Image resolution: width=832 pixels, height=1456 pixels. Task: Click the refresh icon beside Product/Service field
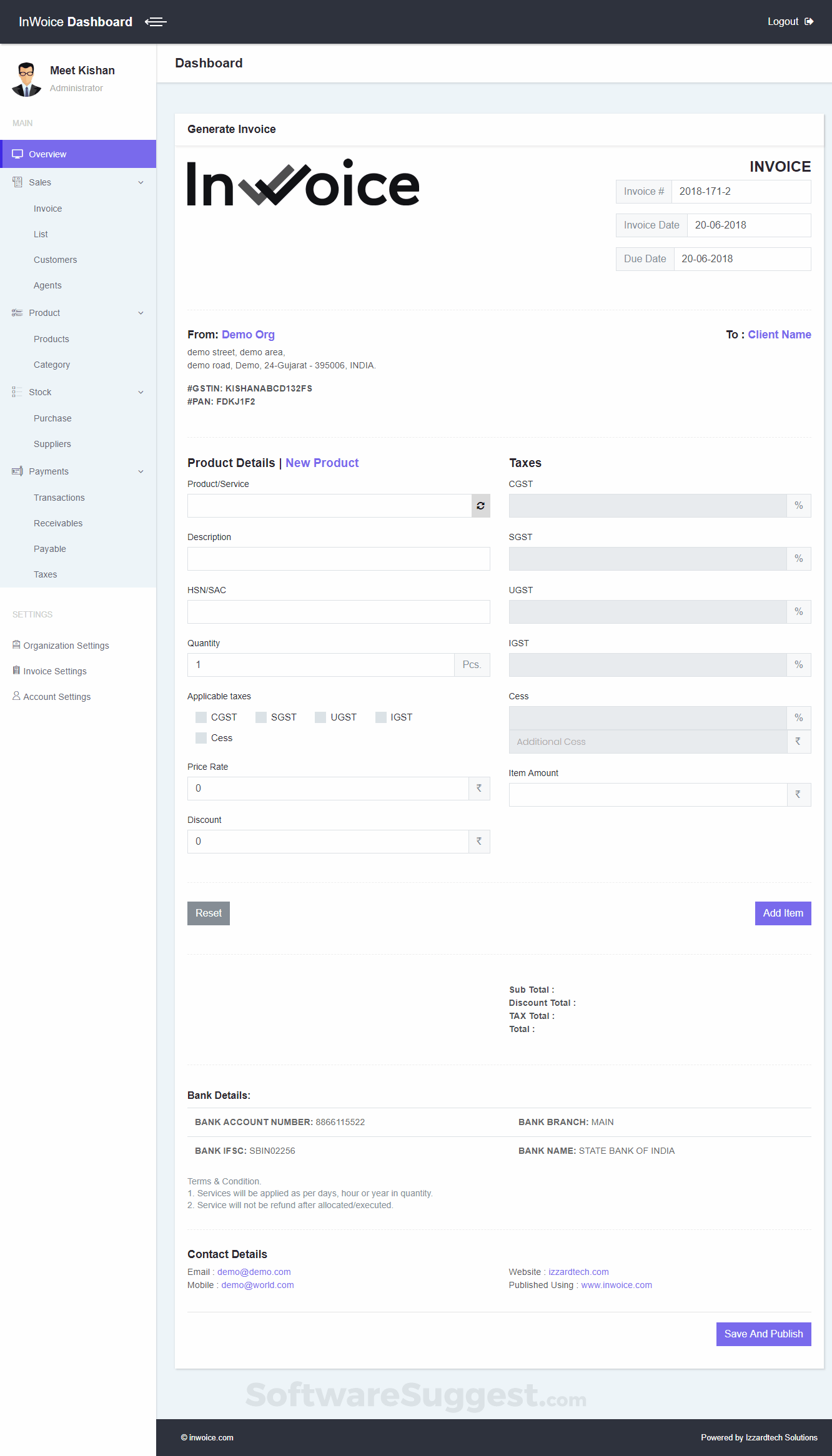point(480,506)
